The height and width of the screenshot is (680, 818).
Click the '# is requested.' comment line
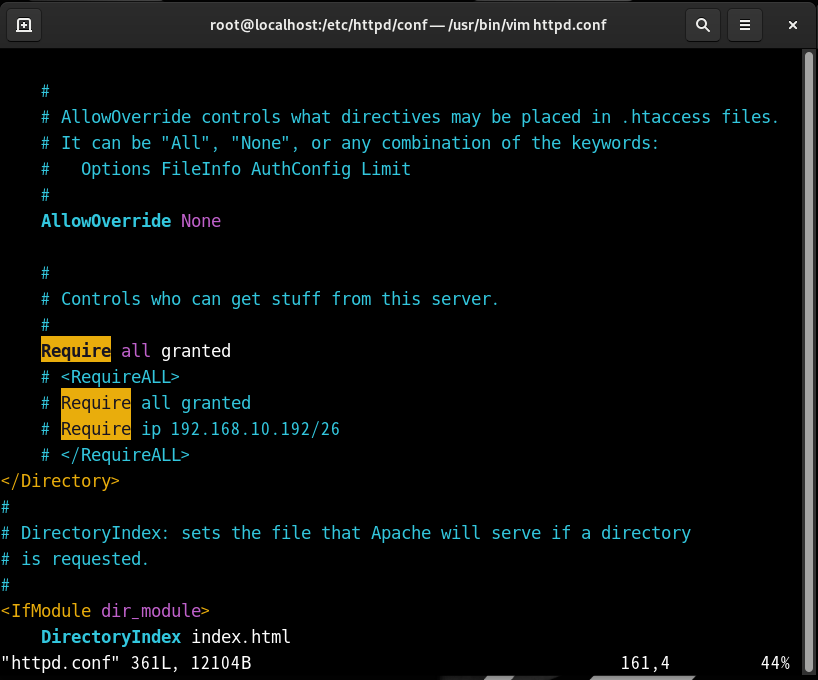click(x=75, y=559)
